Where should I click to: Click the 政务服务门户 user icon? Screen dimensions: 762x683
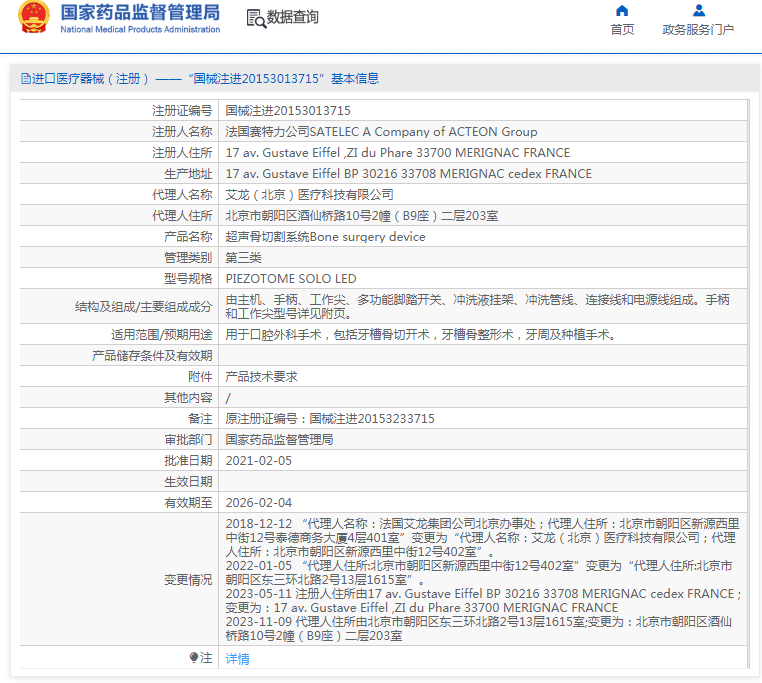(x=699, y=10)
